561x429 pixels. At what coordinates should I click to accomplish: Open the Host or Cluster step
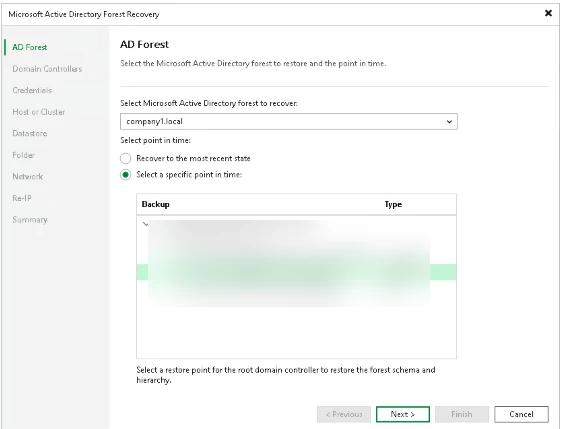pos(39,112)
